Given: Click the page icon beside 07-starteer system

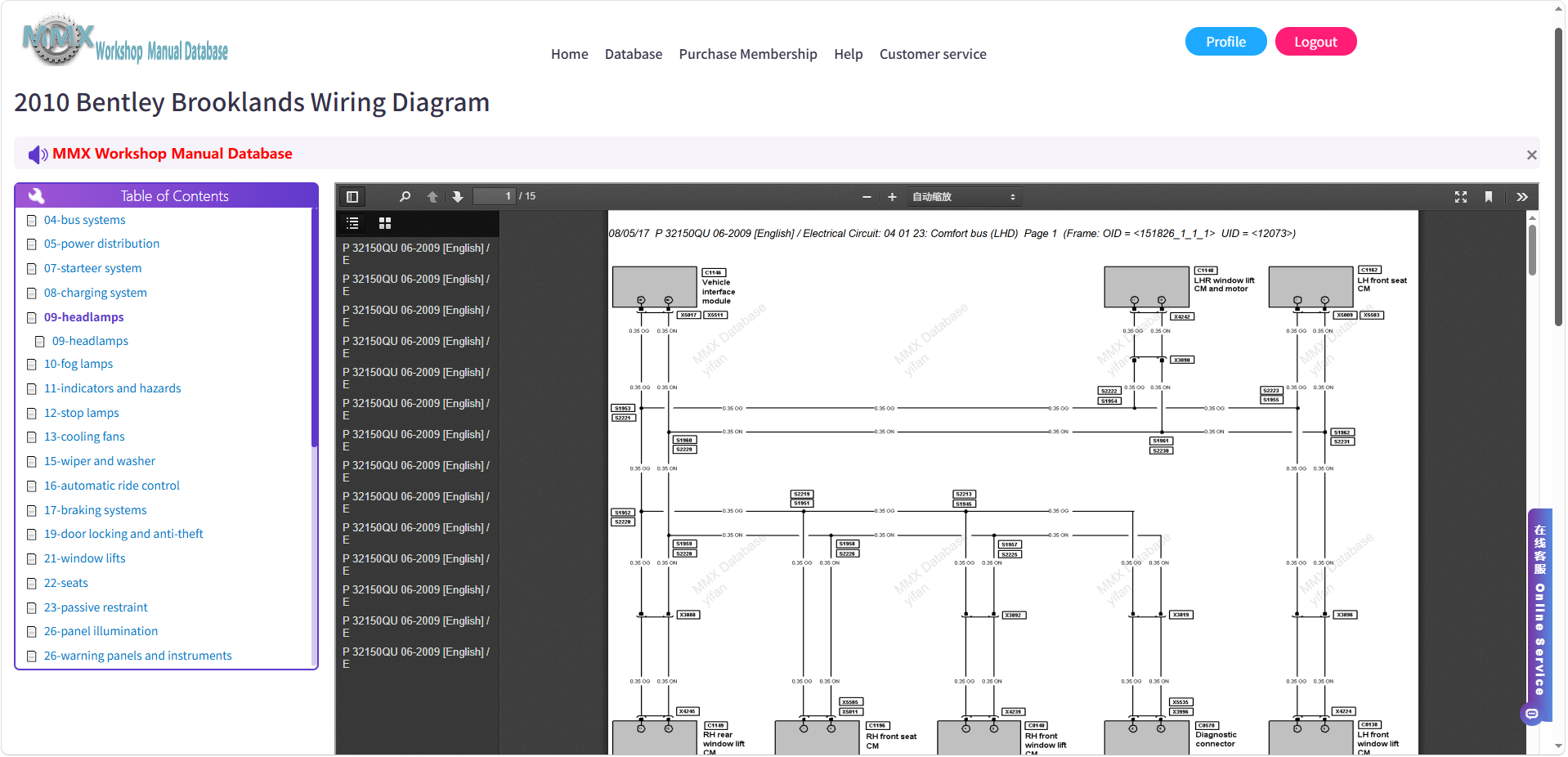Looking at the screenshot, I should (x=32, y=269).
